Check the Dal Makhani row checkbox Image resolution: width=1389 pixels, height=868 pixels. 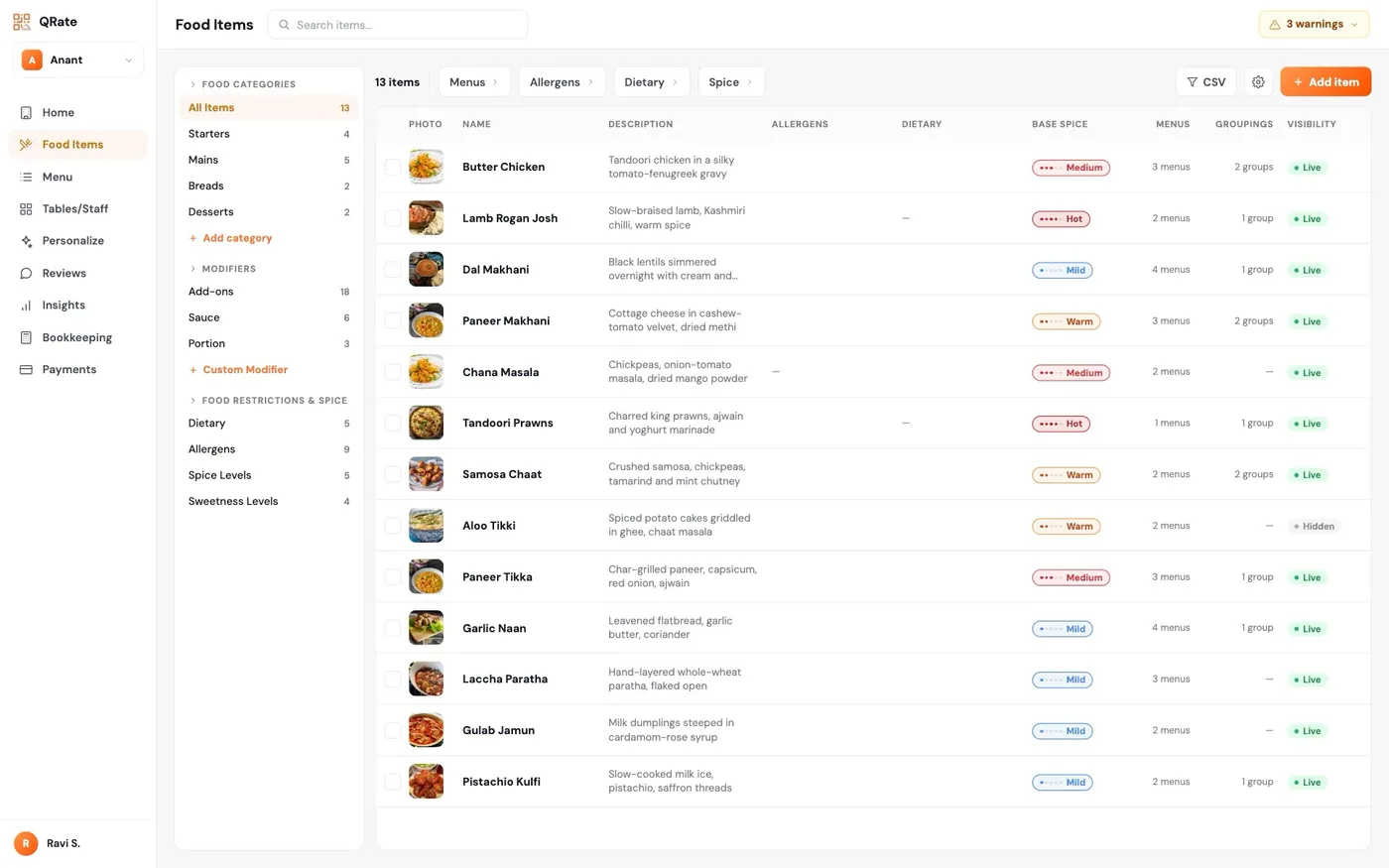[393, 270]
